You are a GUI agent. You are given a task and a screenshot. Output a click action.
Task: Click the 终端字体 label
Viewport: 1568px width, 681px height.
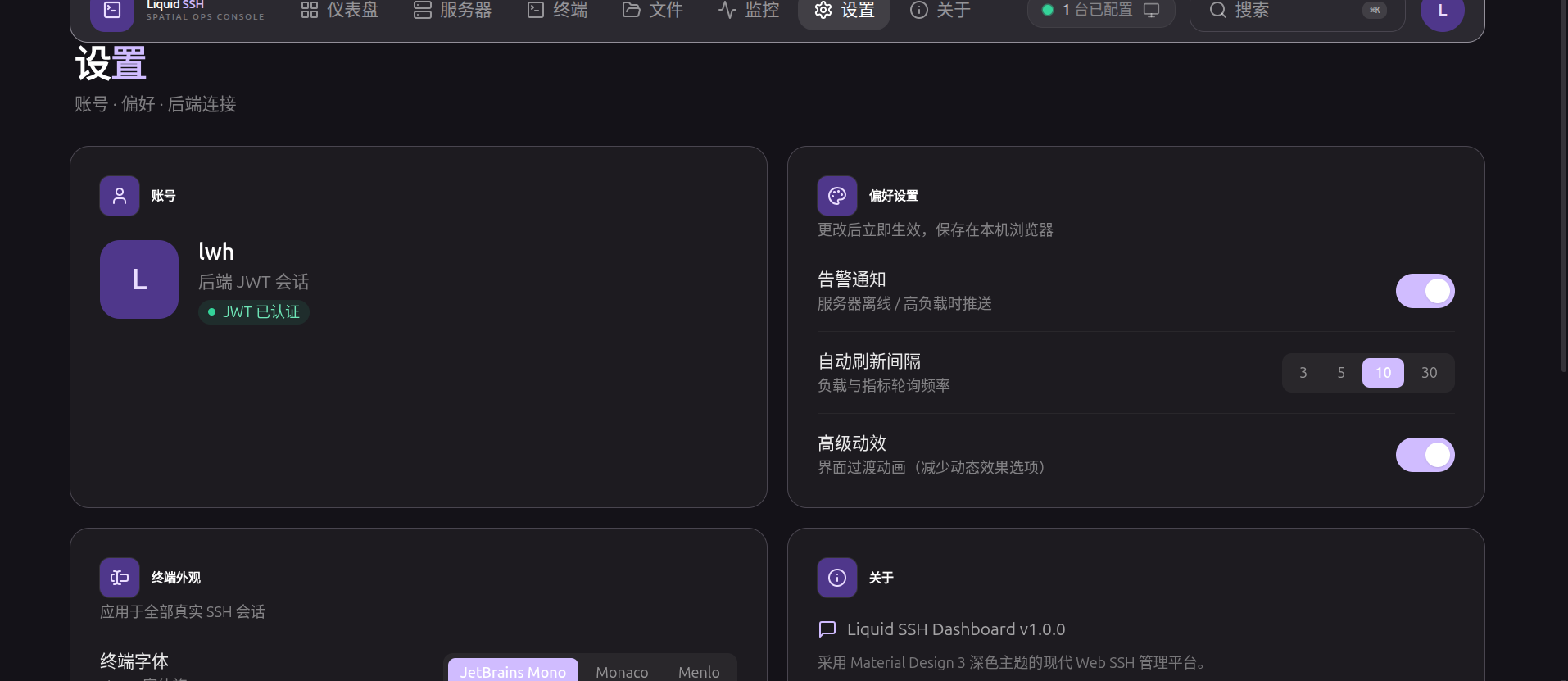pyautogui.click(x=134, y=661)
